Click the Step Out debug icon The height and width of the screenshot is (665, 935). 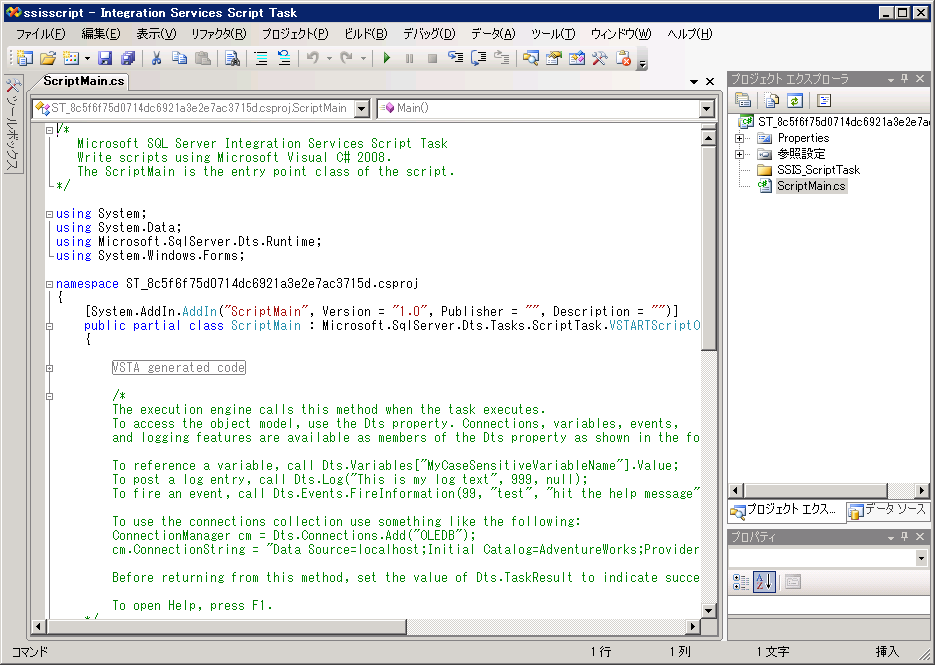pyautogui.click(x=502, y=58)
